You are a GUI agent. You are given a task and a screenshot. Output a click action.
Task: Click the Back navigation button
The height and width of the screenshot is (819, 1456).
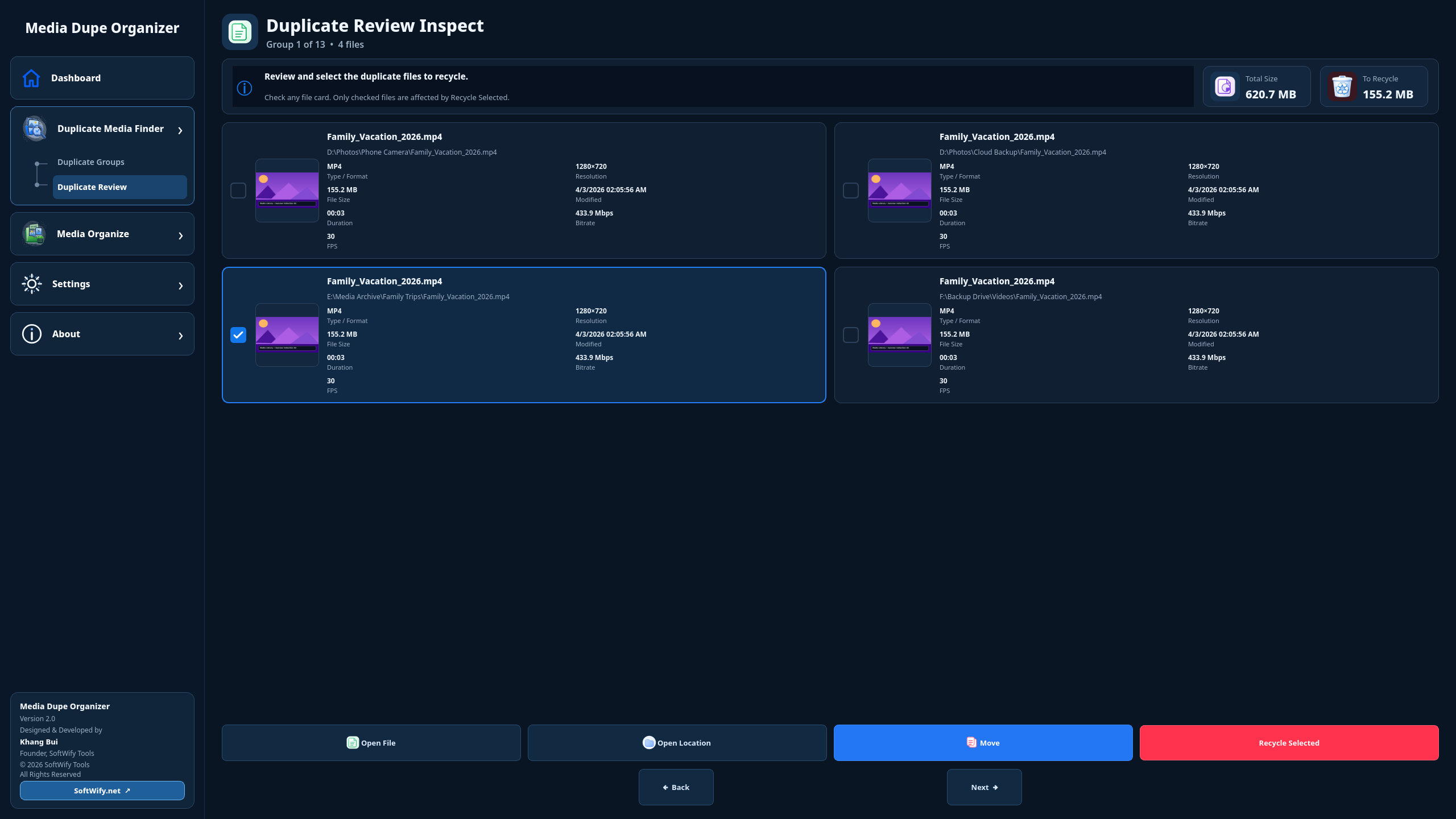point(676,787)
